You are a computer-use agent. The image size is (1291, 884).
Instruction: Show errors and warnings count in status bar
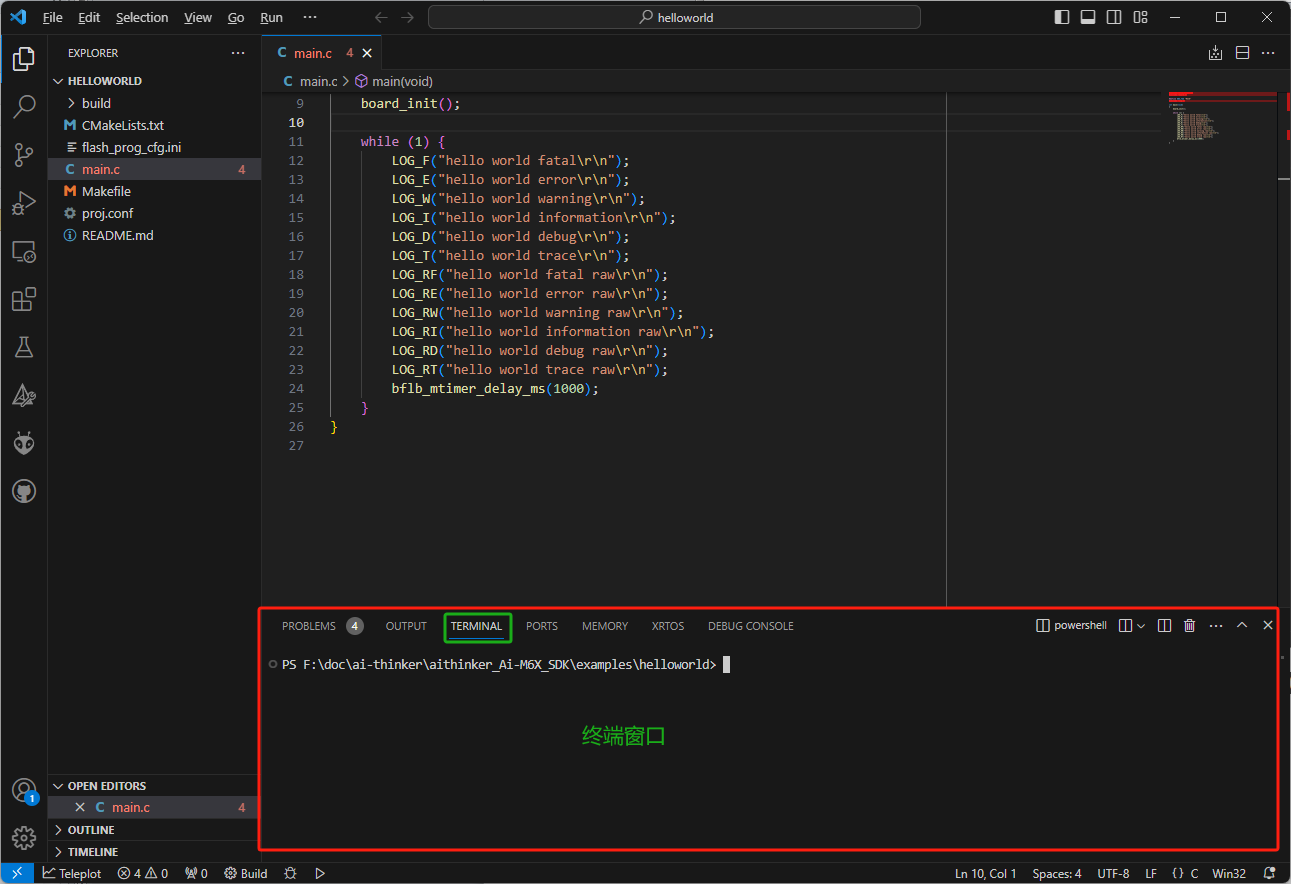click(x=142, y=873)
